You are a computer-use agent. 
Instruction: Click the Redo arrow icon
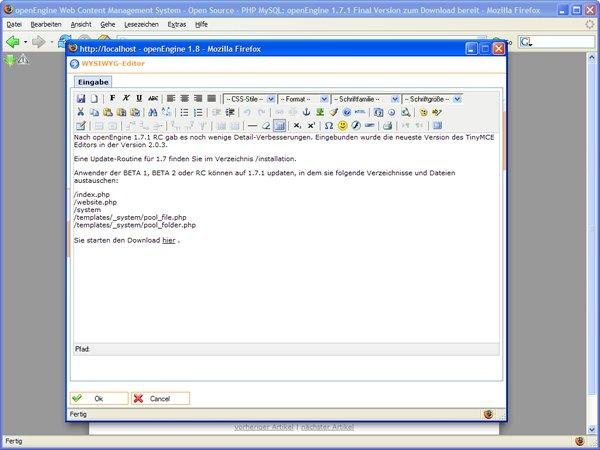[x=261, y=112]
